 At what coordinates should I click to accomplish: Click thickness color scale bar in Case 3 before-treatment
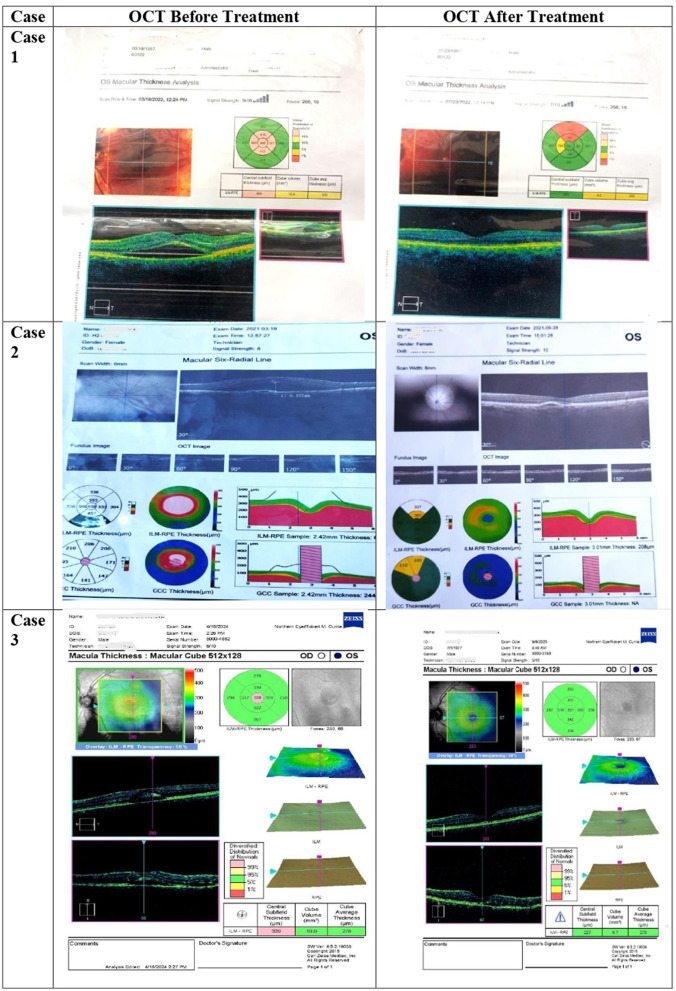(x=190, y=700)
